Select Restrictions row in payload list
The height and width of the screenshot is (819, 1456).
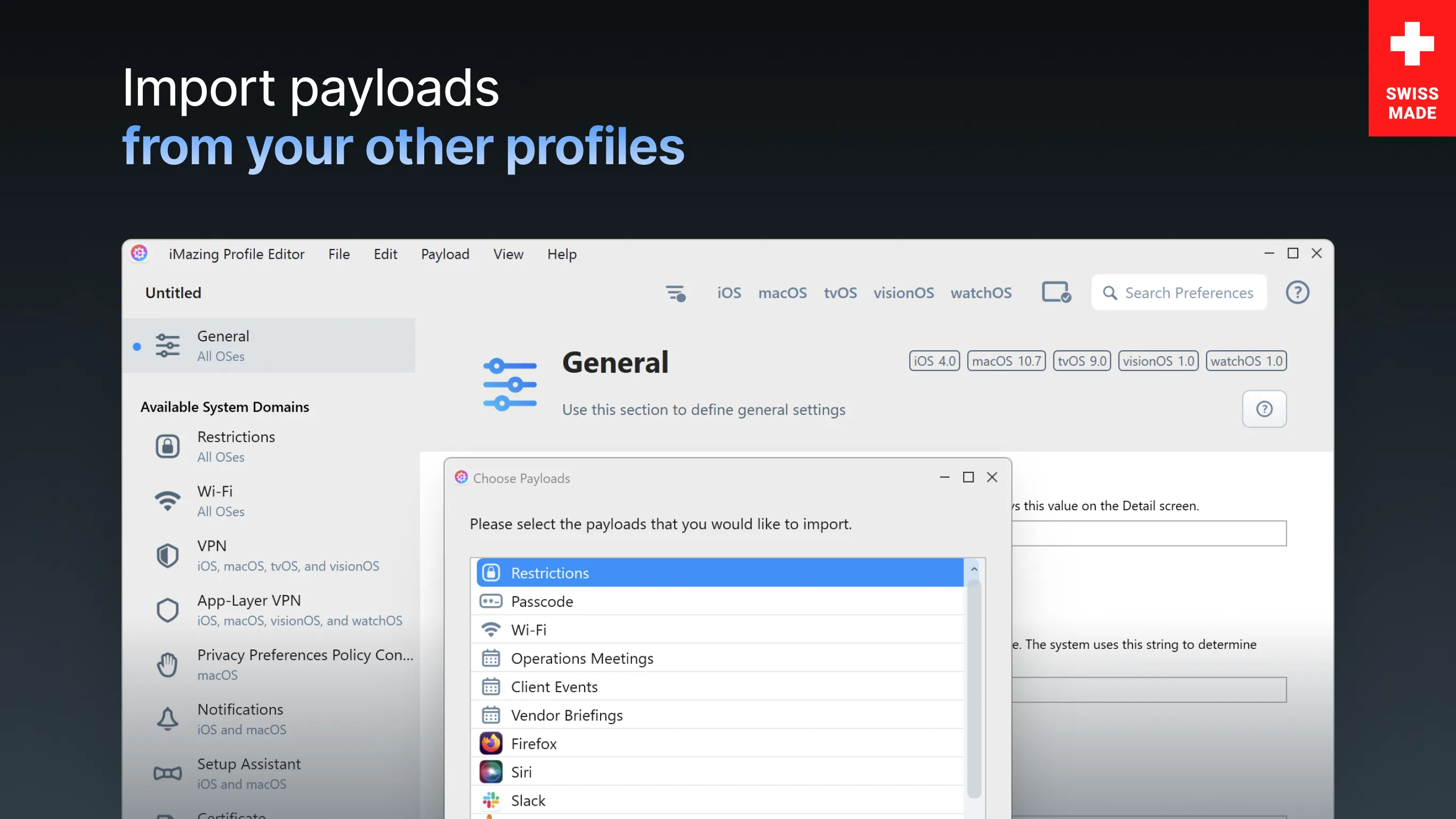719,573
